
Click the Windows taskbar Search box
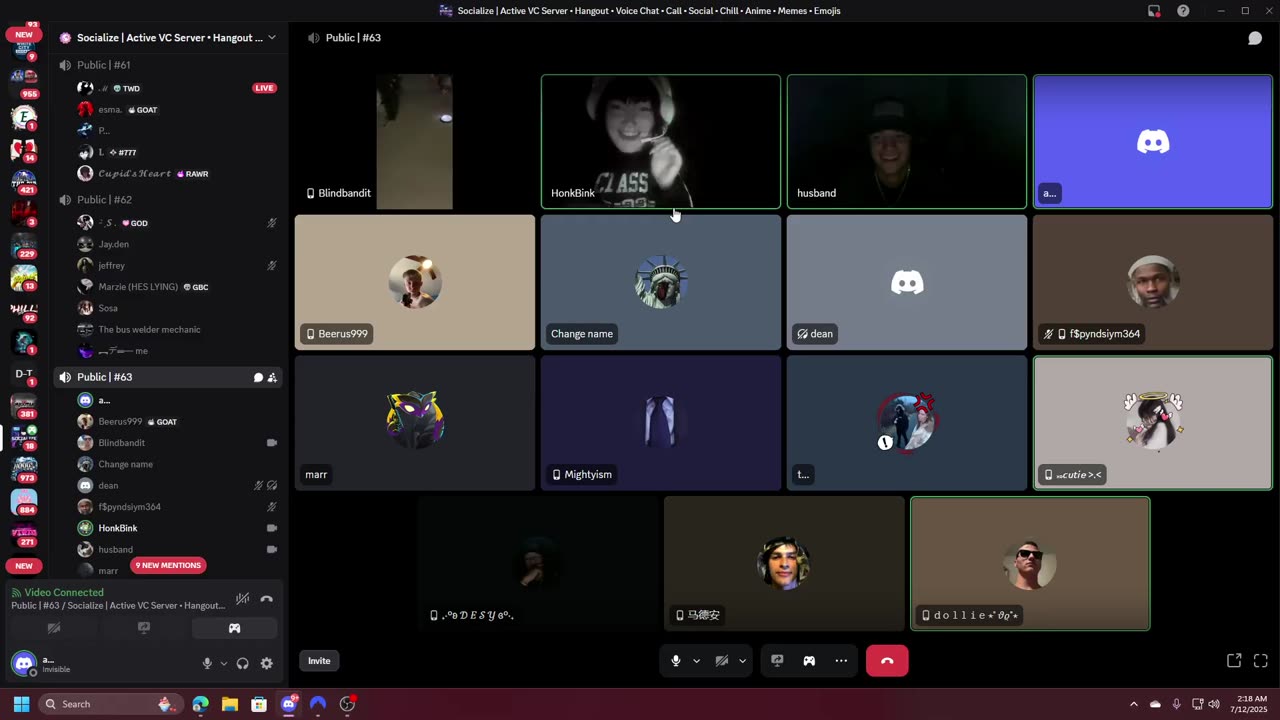(x=110, y=704)
